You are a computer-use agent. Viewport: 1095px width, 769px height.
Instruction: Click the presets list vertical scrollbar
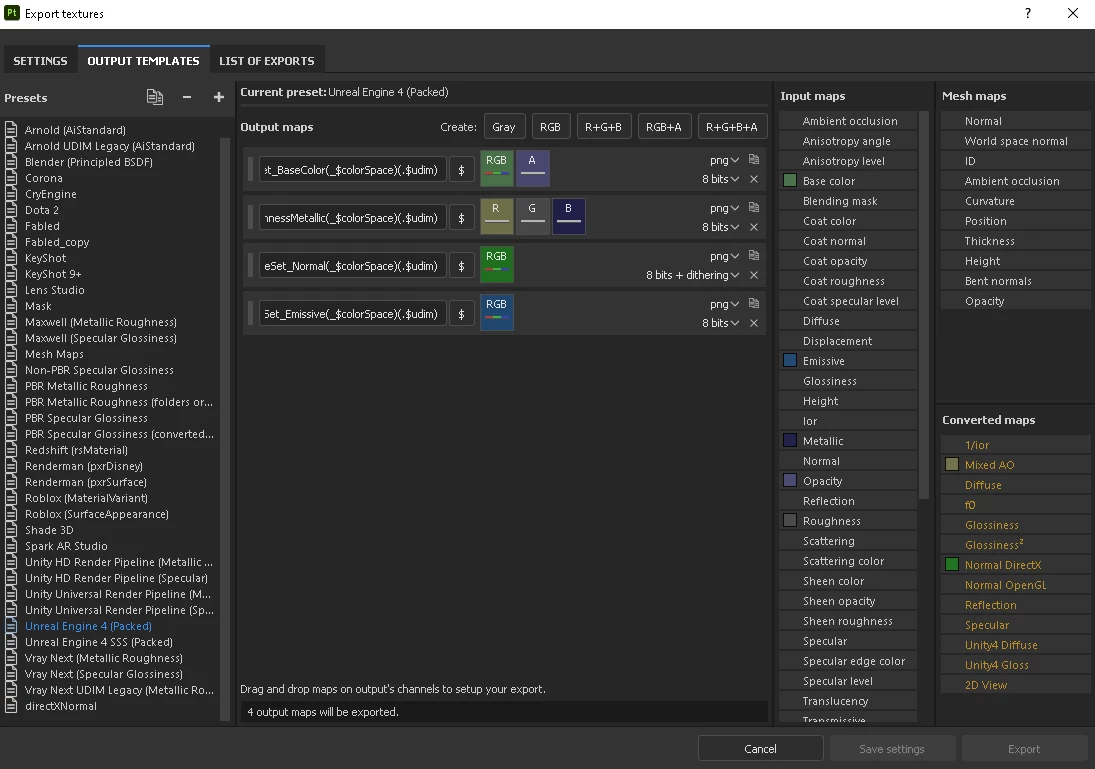point(225,429)
